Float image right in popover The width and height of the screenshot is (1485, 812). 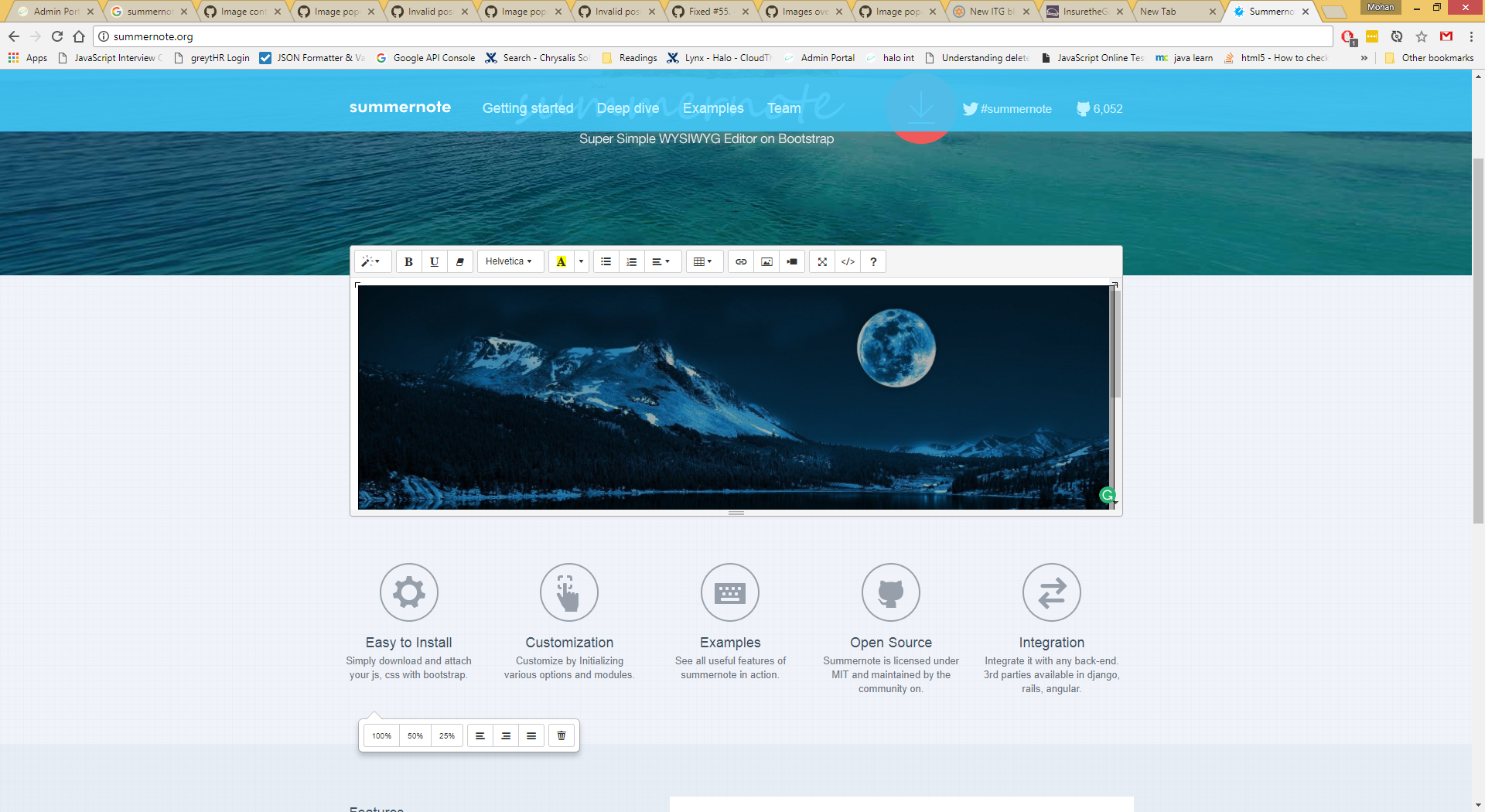[506, 735]
